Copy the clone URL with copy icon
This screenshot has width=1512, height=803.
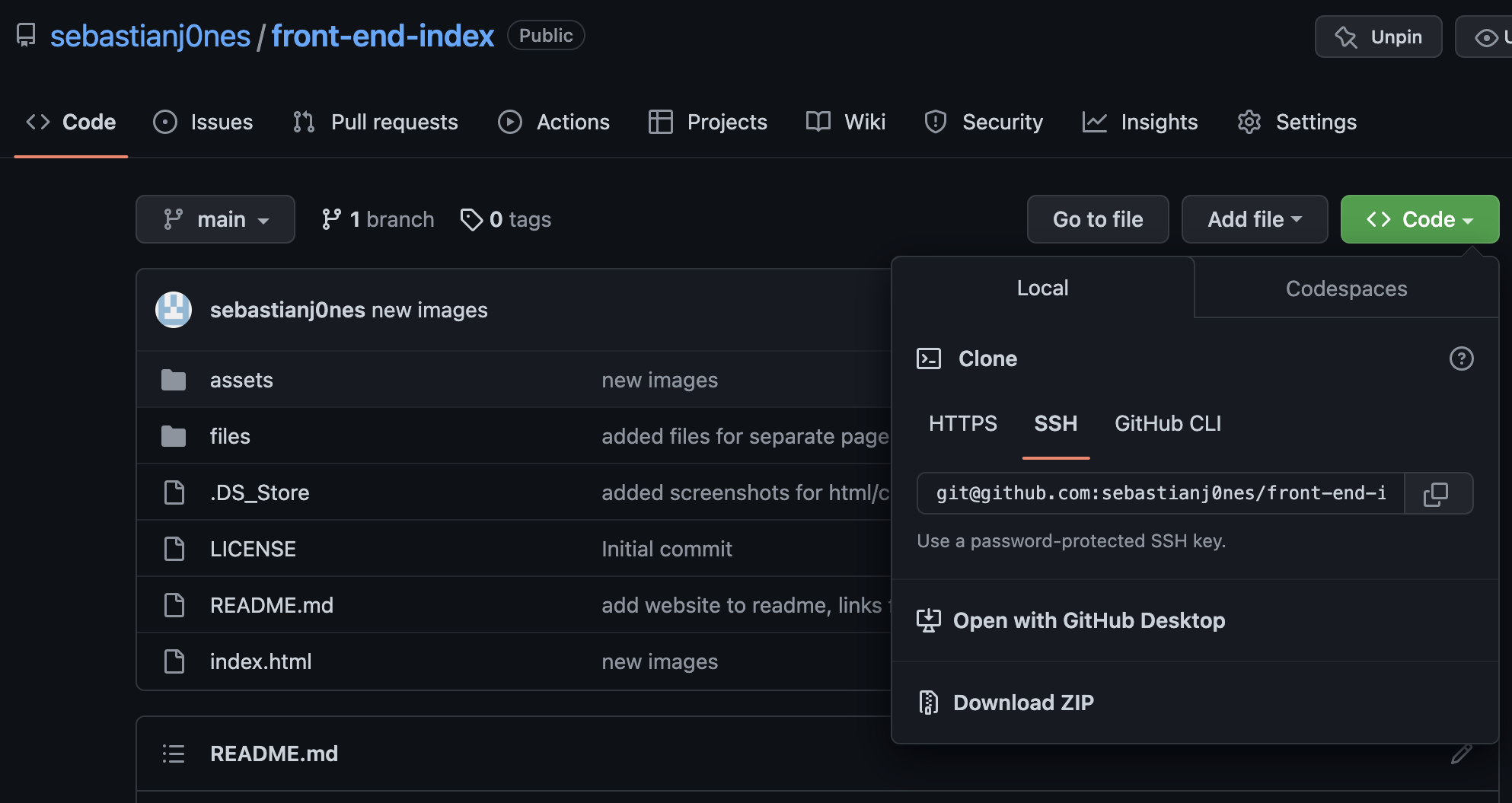tap(1438, 493)
